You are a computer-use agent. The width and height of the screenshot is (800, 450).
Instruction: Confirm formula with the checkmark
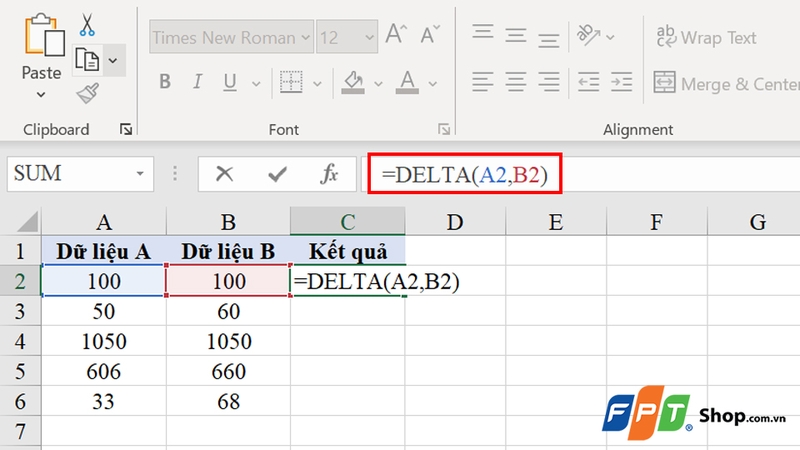point(278,174)
